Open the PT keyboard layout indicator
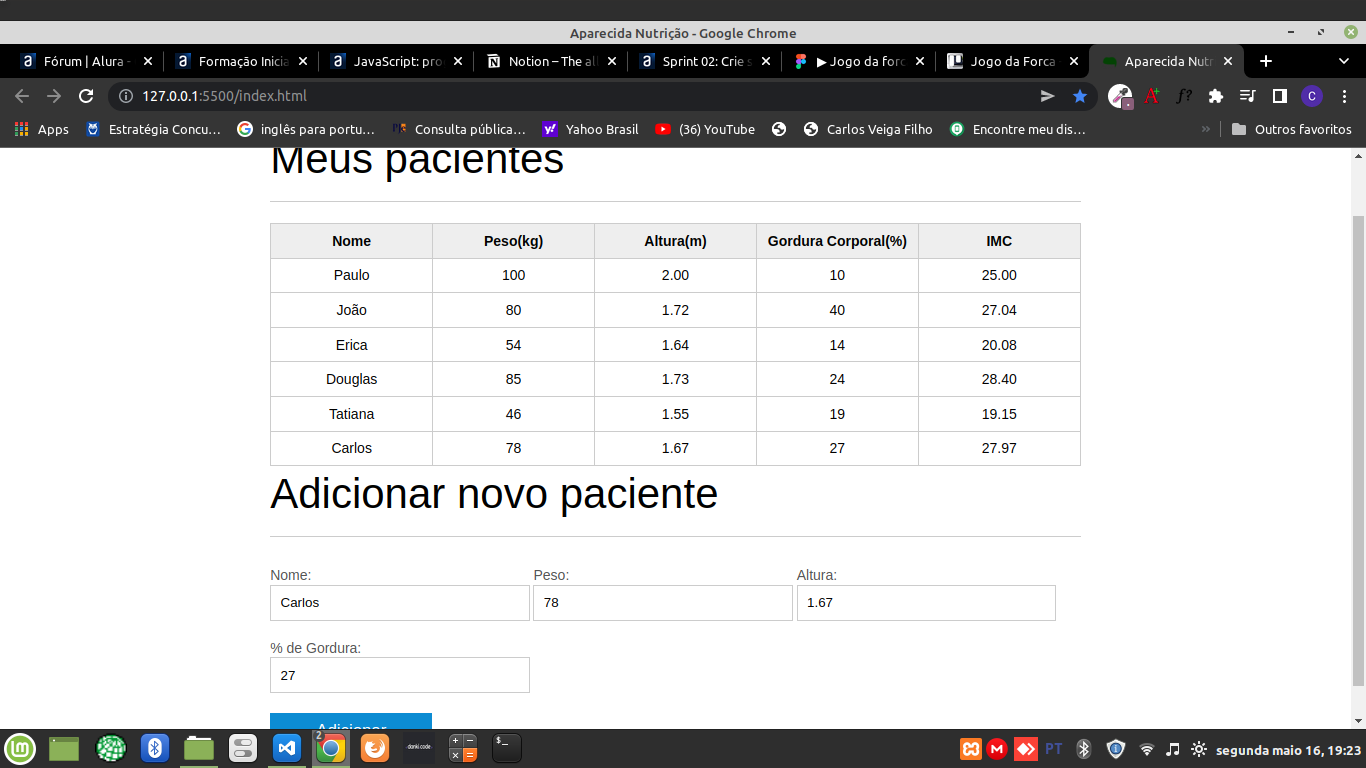 [x=1054, y=748]
